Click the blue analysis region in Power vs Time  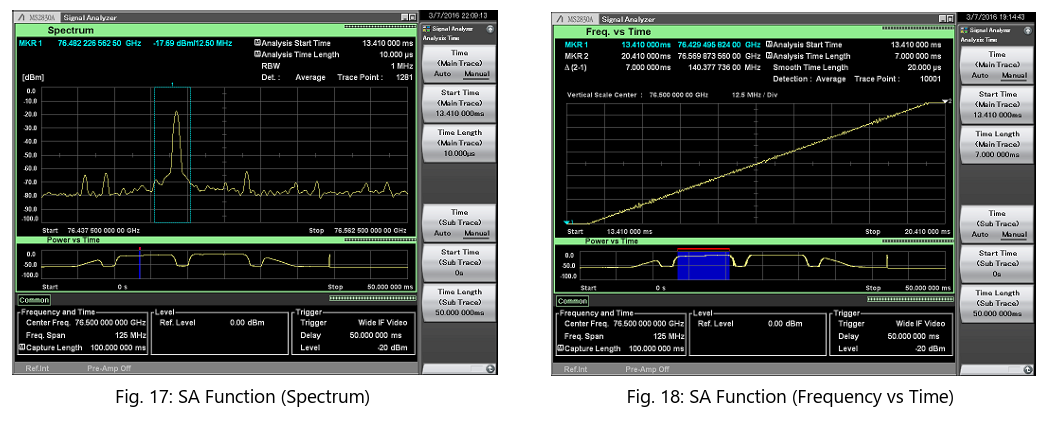(703, 266)
